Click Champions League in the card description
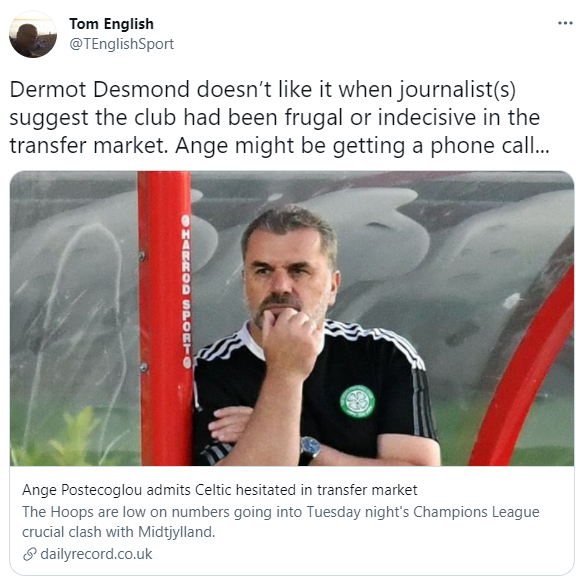 tap(476, 512)
